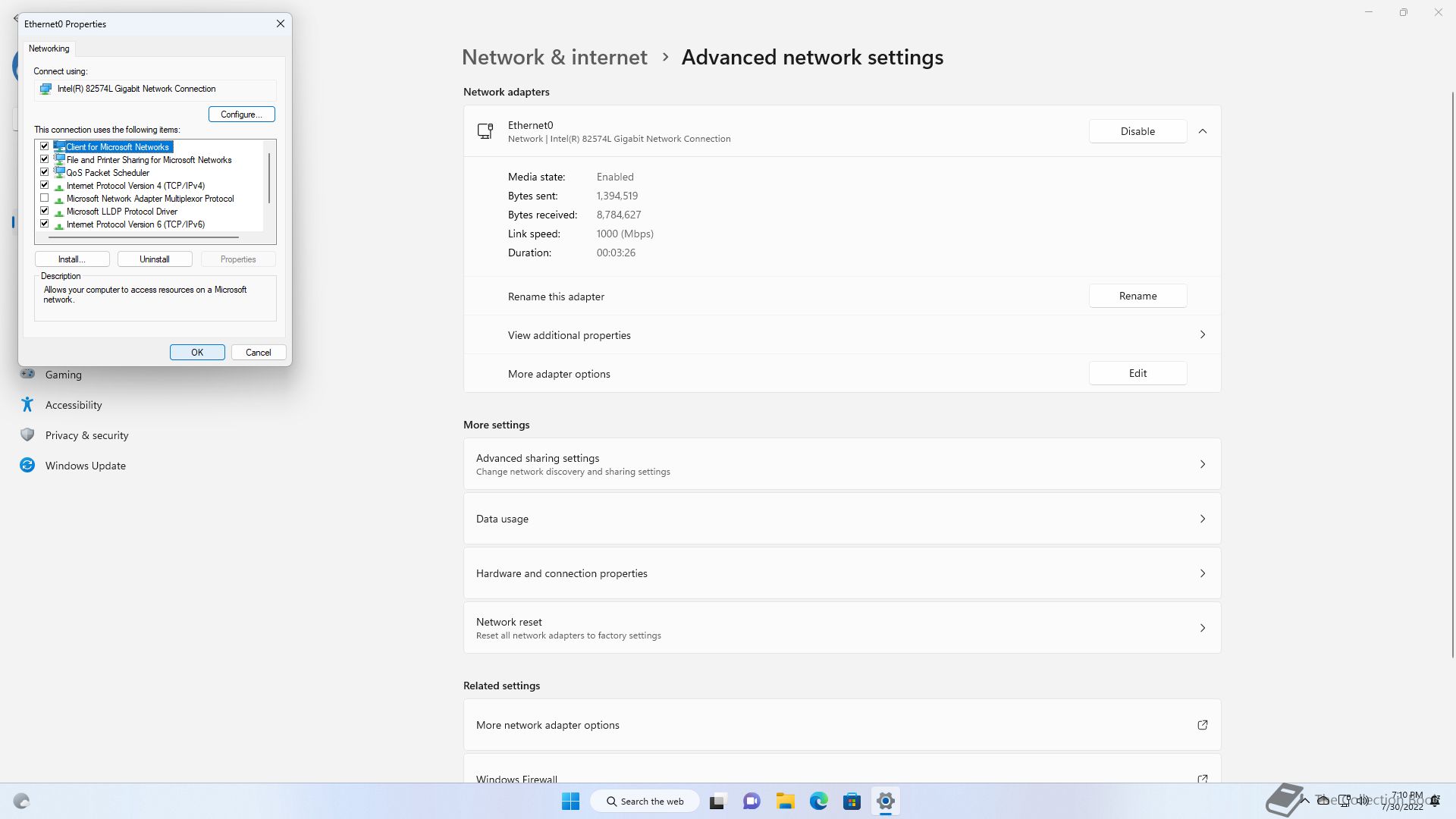Click the Gaming controller icon

[x=27, y=374]
